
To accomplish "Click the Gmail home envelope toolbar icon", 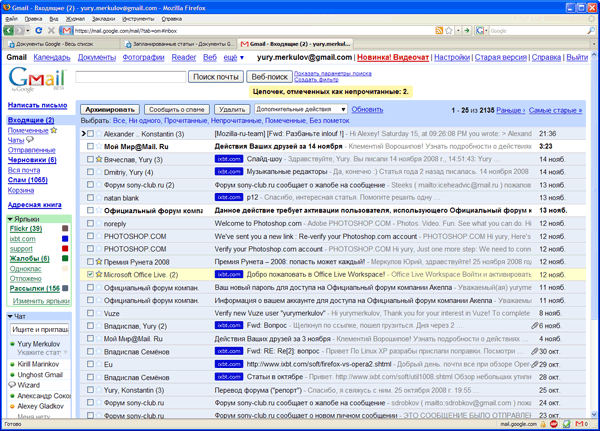I will tap(66, 31).
